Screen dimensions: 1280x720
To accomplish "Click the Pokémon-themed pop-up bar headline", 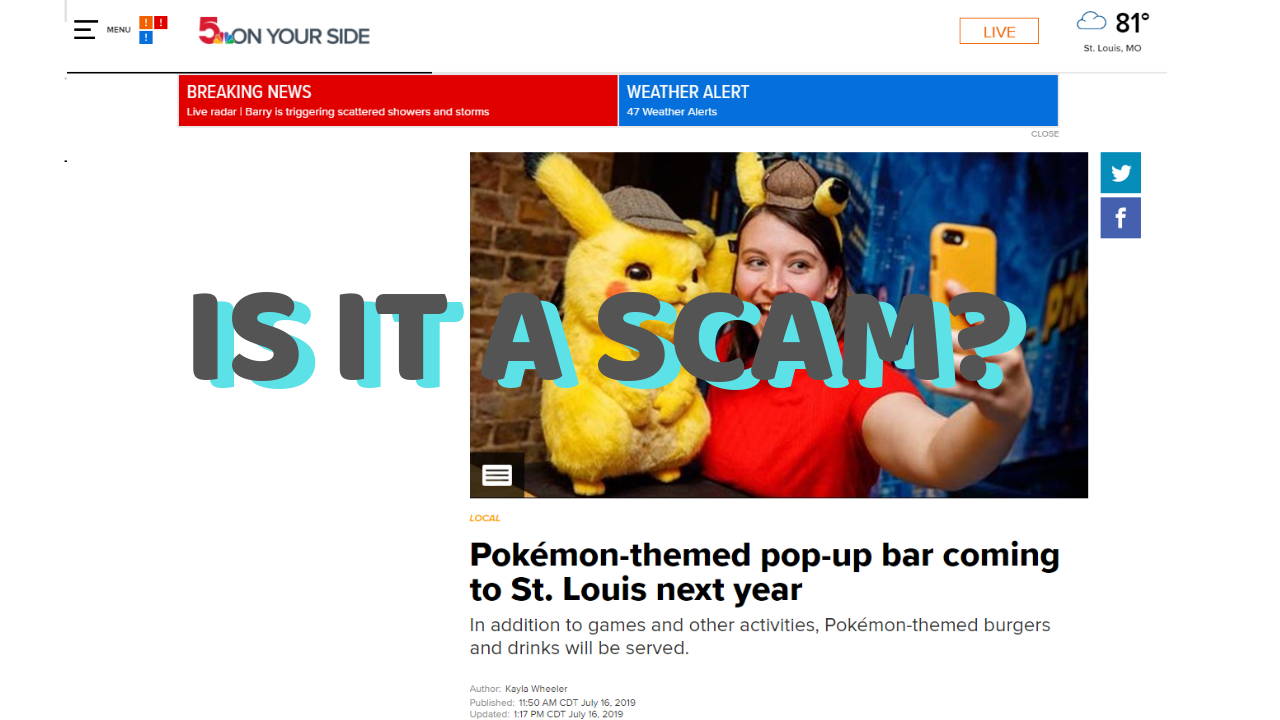I will (x=765, y=571).
